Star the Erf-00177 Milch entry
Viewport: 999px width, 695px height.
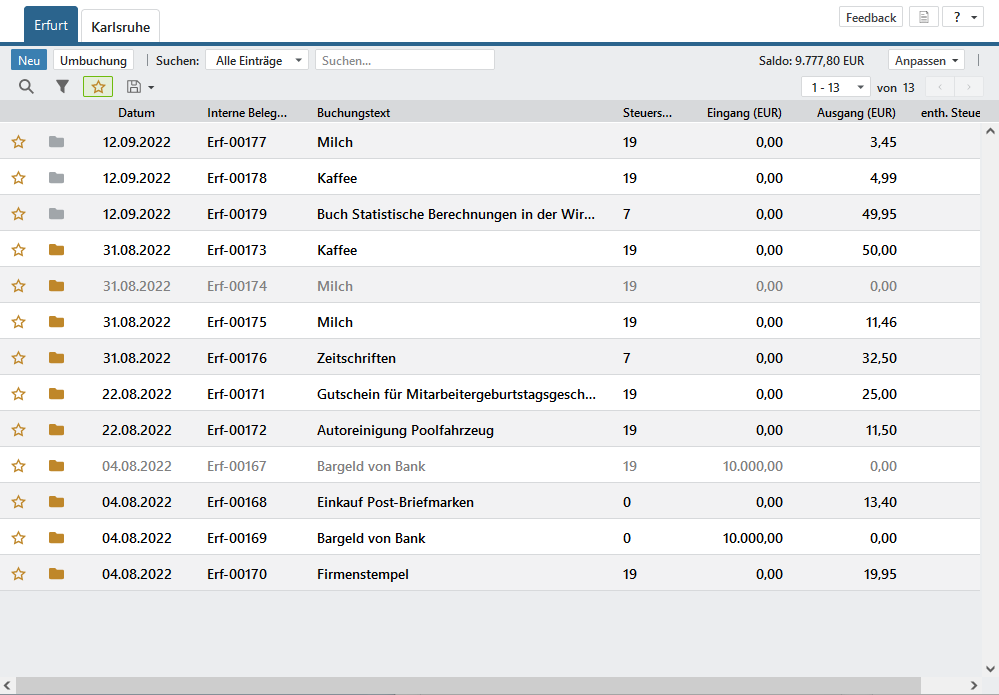coord(18,142)
